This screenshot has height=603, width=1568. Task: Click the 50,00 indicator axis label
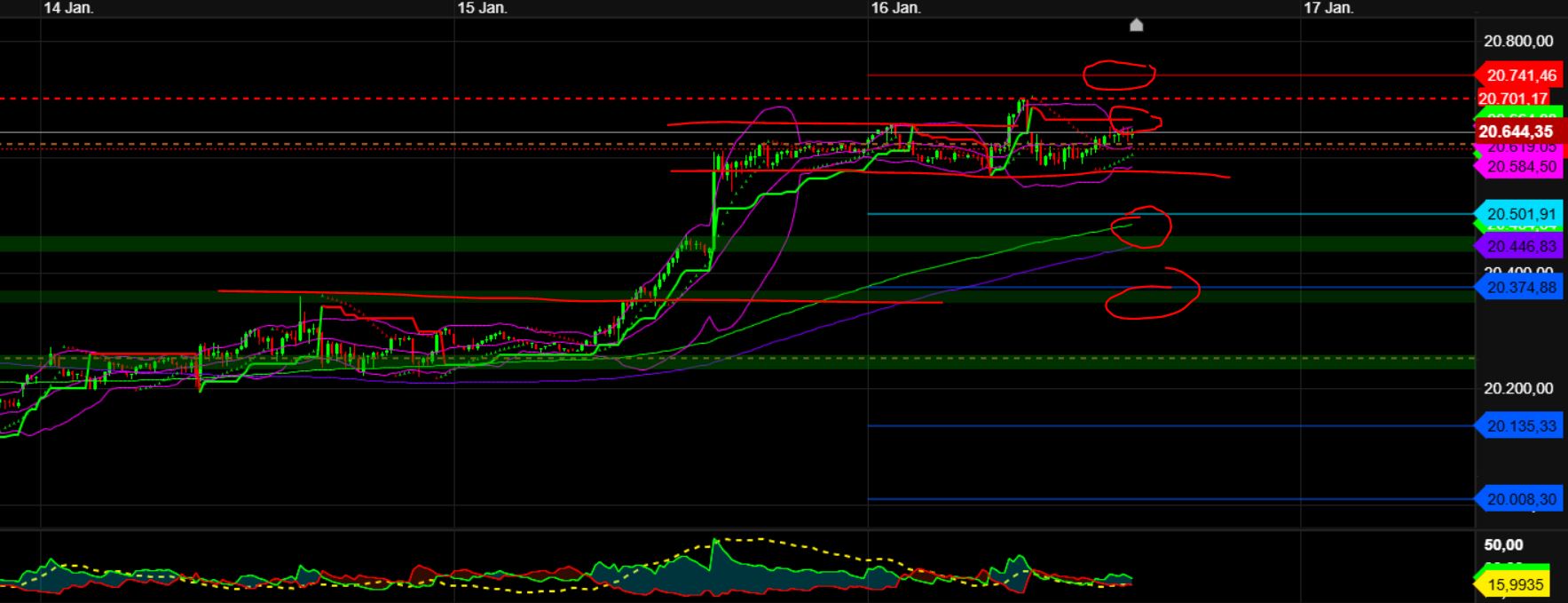1503,544
